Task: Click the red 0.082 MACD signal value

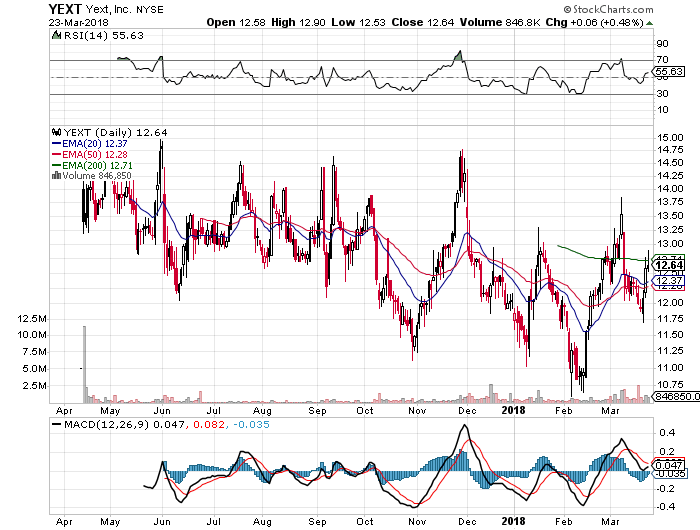Action: tap(208, 424)
